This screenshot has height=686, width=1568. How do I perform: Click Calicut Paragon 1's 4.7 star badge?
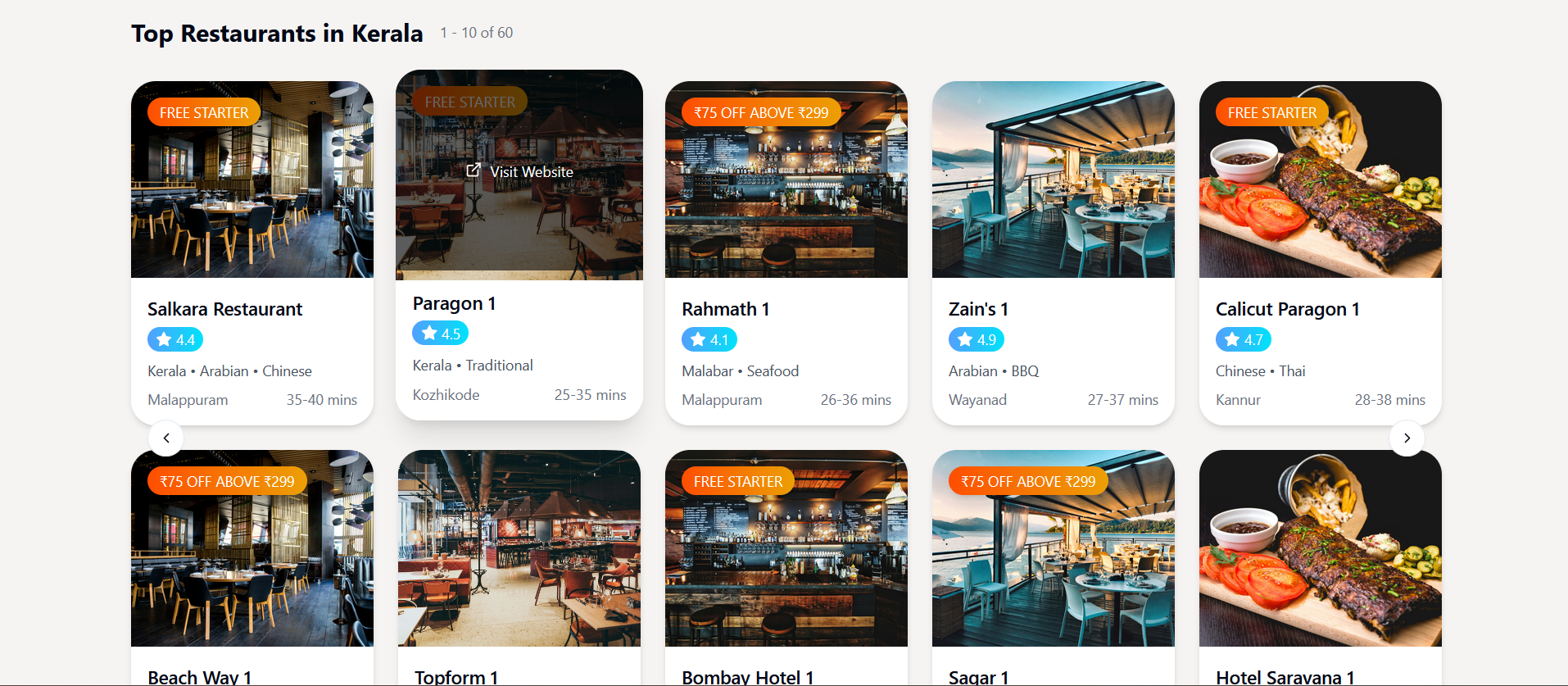click(x=1244, y=339)
